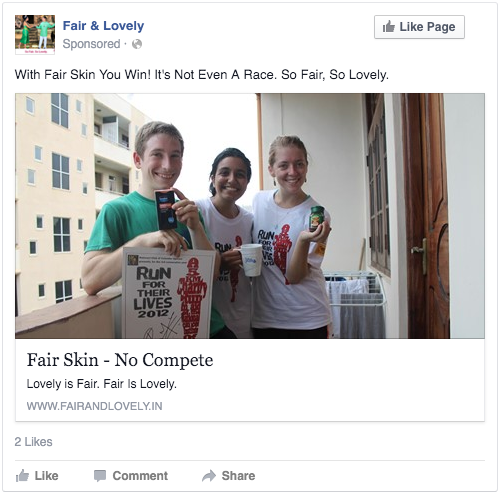This screenshot has height=494, width=501.
Task: Click the arrow share icon
Action: point(209,476)
